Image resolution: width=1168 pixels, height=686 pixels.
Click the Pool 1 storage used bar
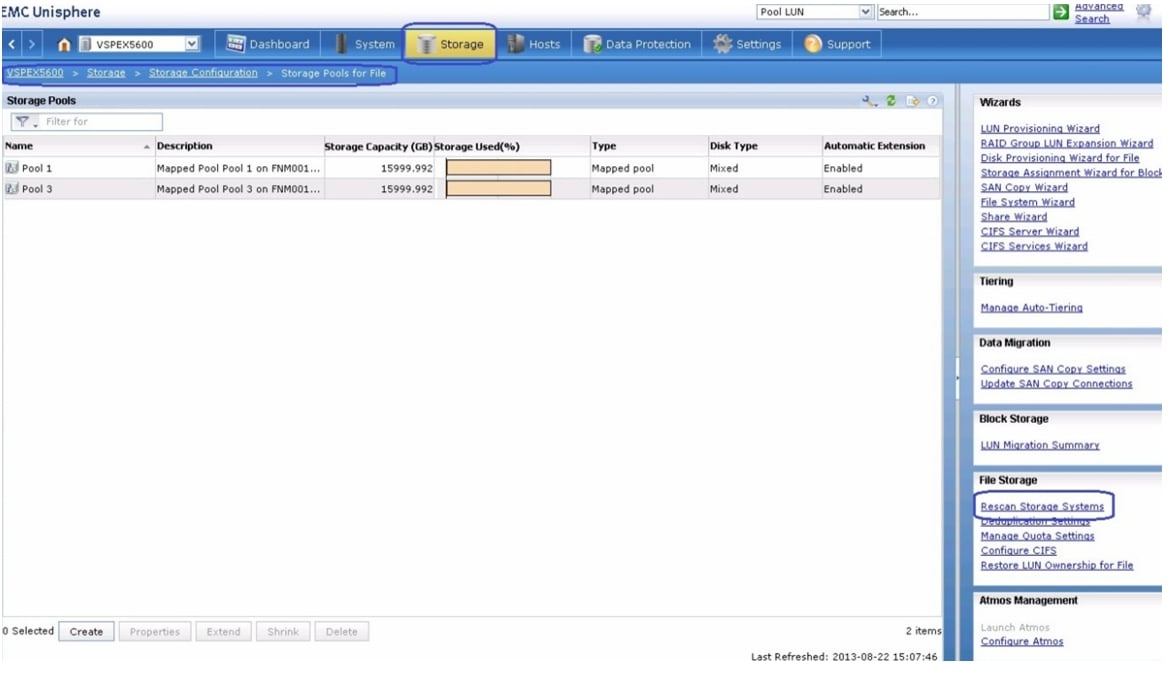click(x=498, y=168)
